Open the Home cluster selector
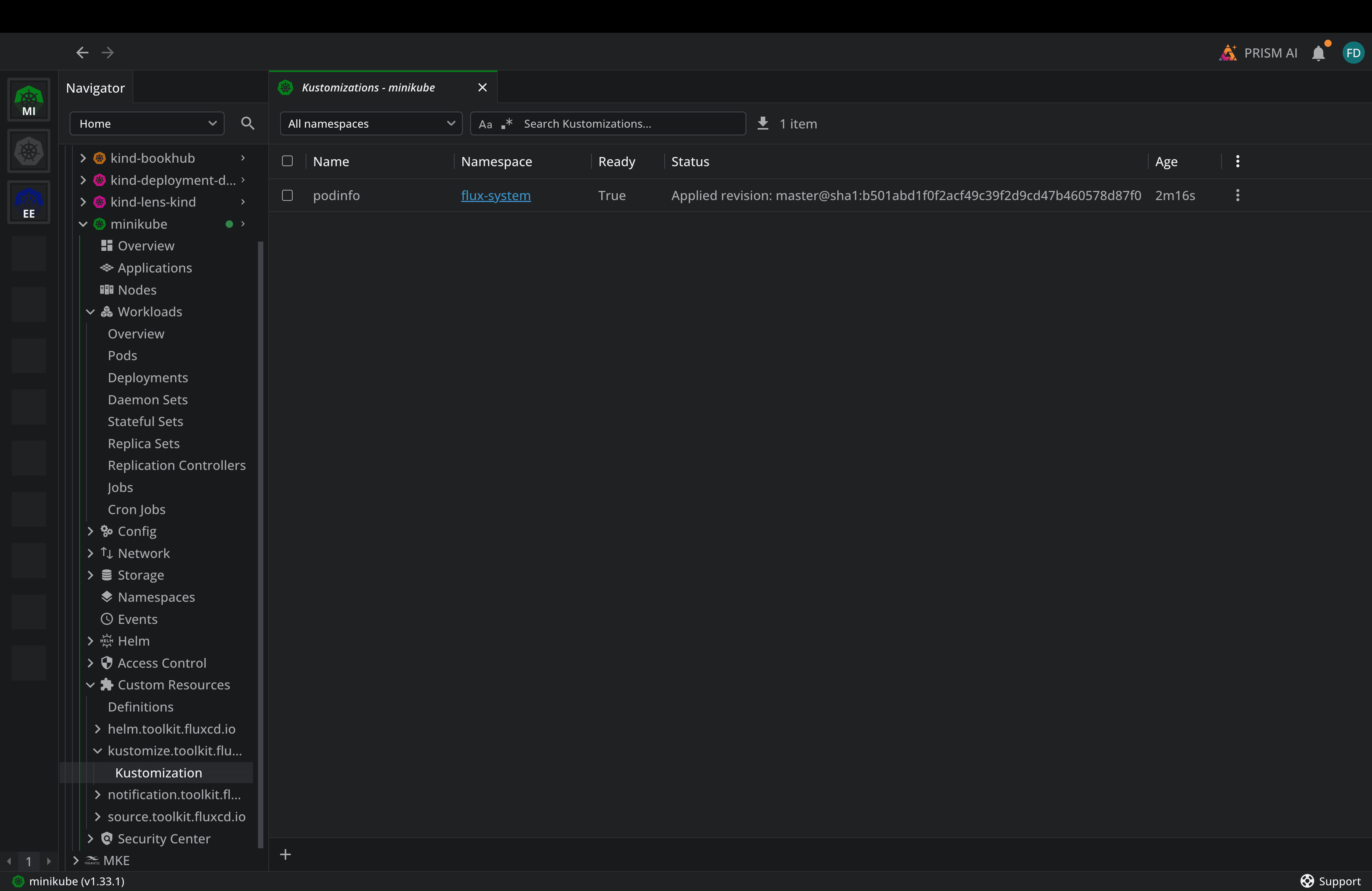 pyautogui.click(x=146, y=123)
